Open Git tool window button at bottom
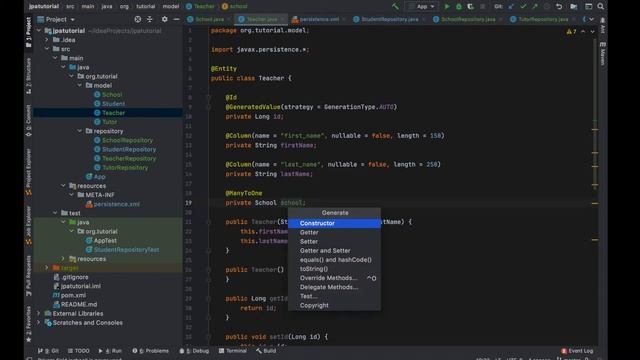Screen dimensions: 640x360 tap(48, 351)
